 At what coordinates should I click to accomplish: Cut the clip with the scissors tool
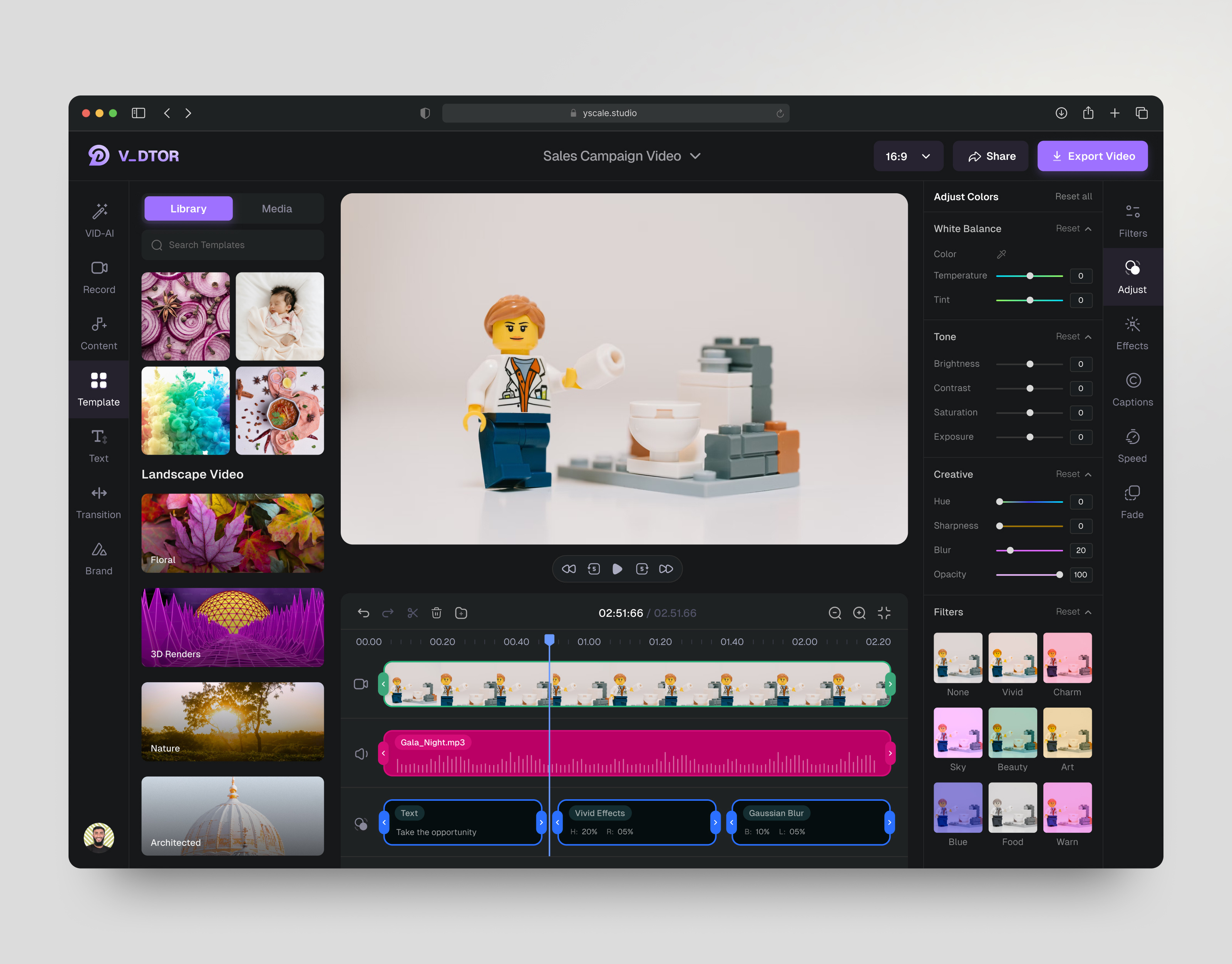tap(413, 613)
